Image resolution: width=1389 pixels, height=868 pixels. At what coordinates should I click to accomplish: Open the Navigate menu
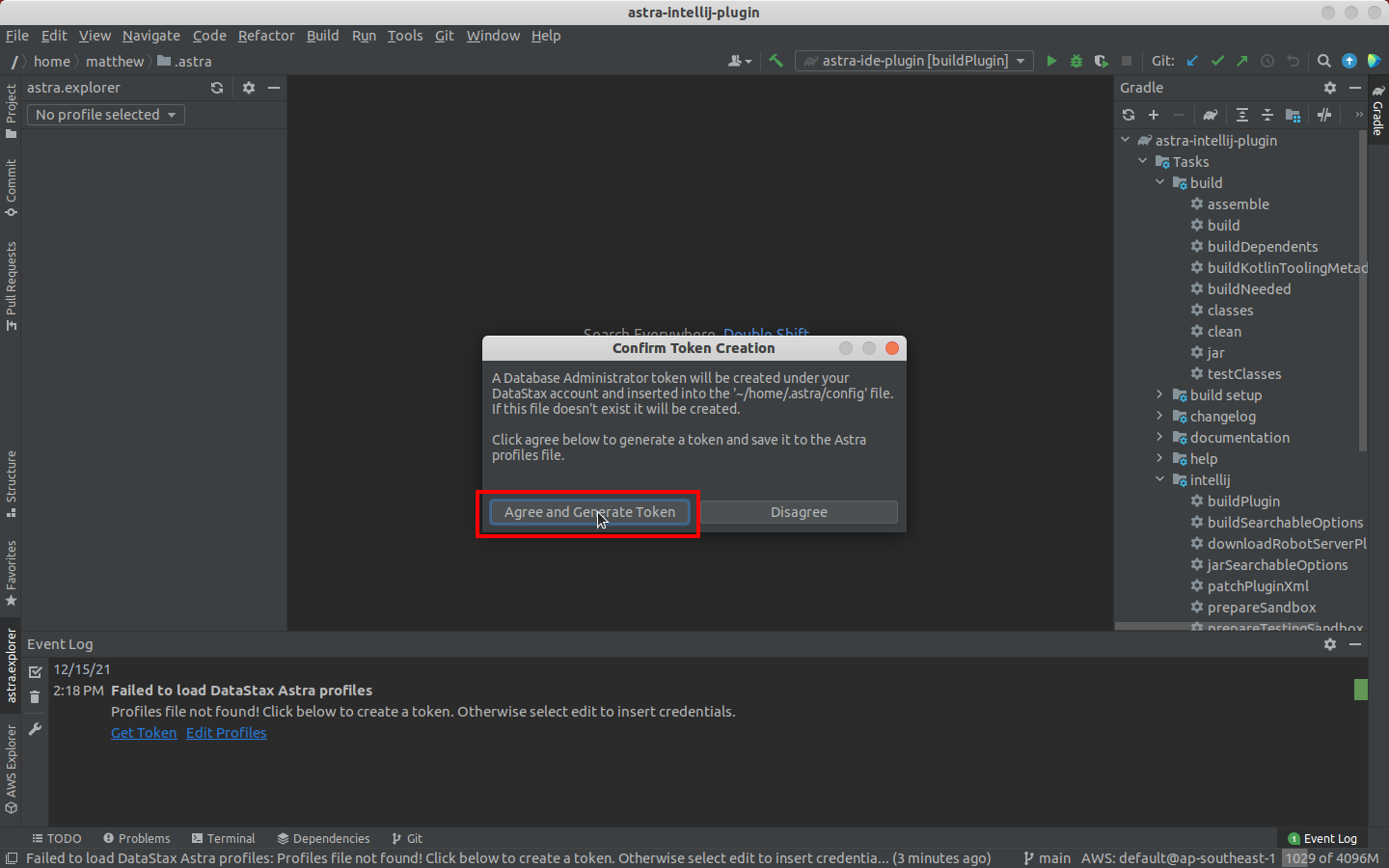coord(151,36)
